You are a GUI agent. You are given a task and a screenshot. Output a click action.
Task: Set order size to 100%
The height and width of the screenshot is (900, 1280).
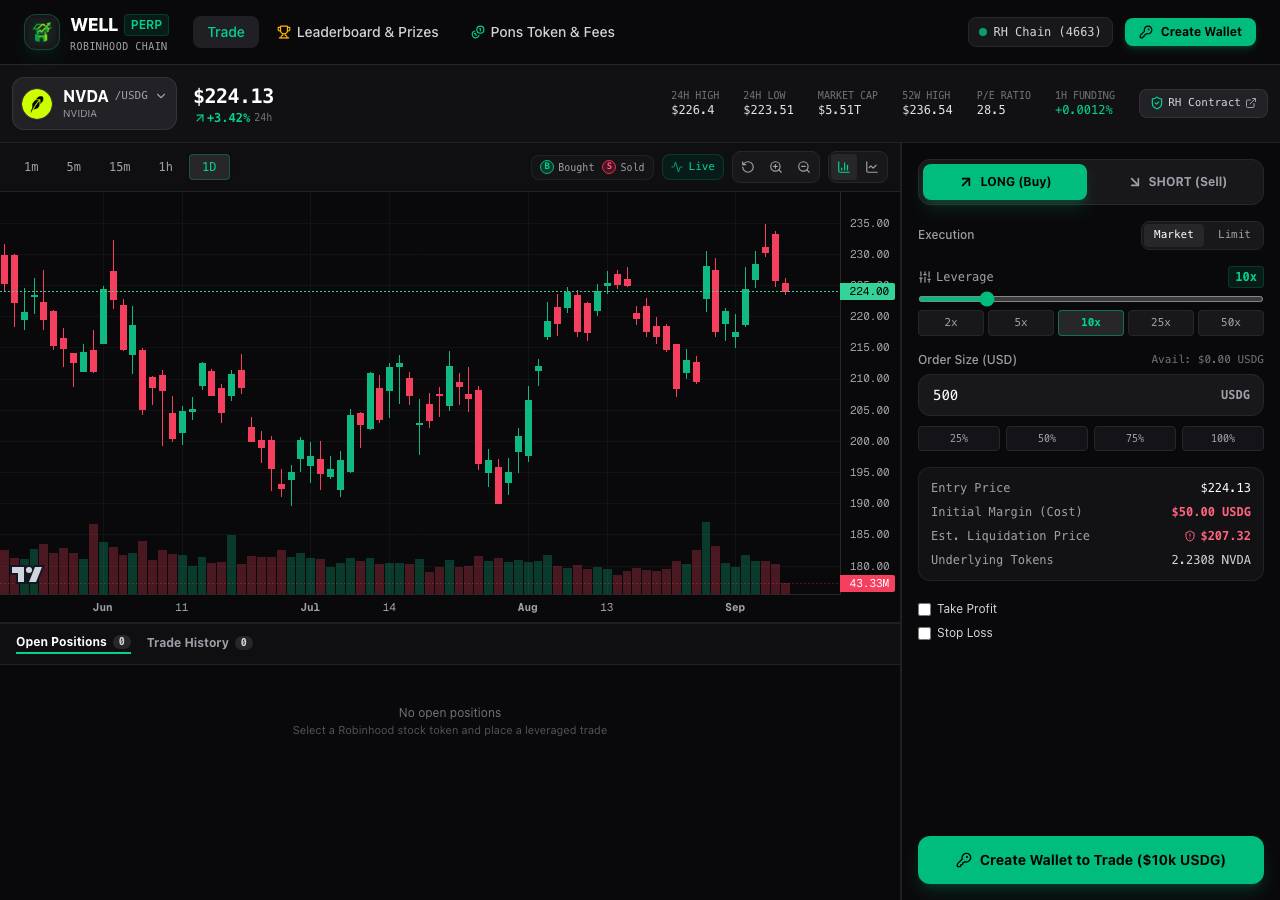tap(1223, 438)
